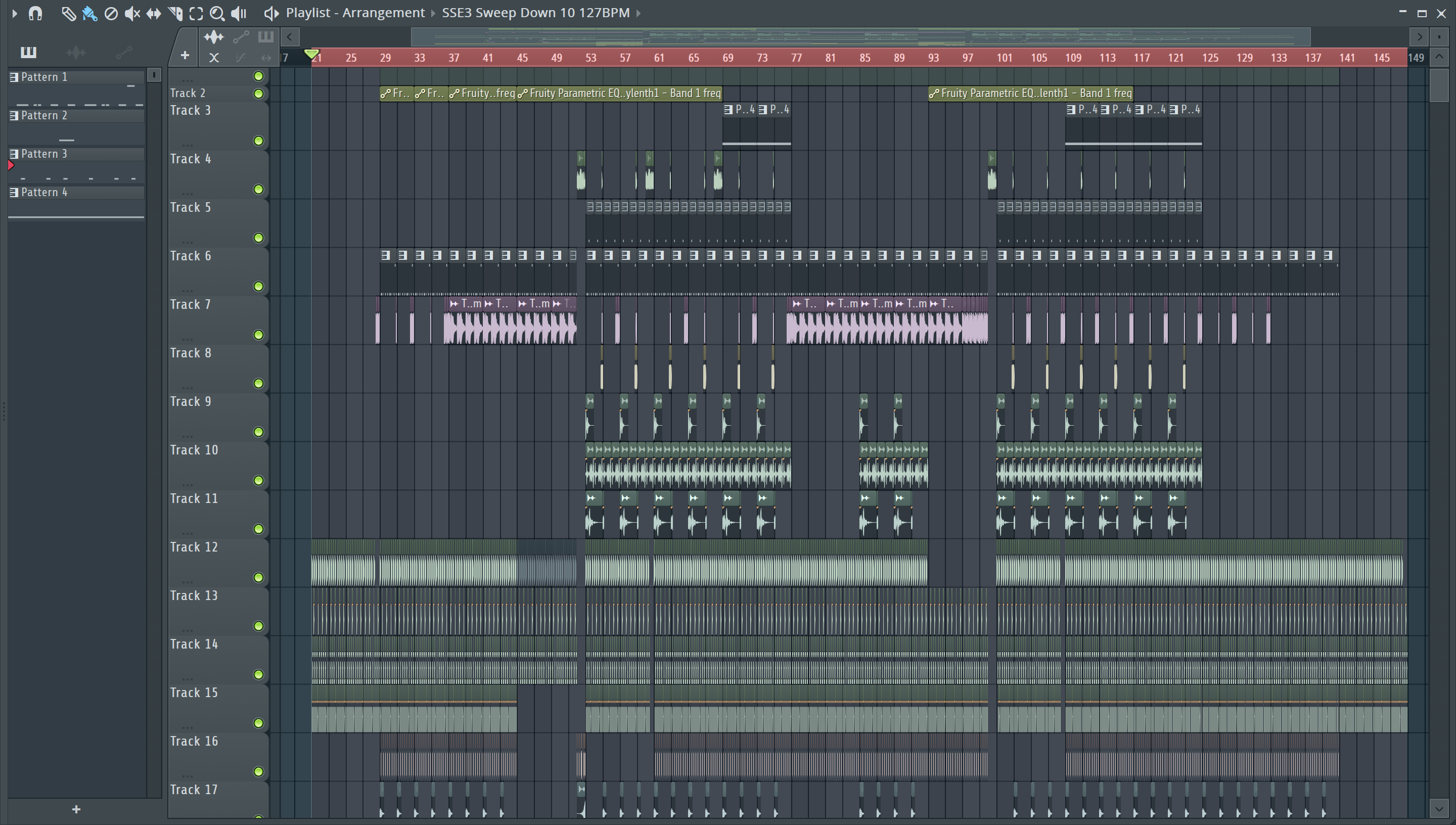The height and width of the screenshot is (825, 1456).
Task: Select the Track 2 header
Action: click(218, 93)
